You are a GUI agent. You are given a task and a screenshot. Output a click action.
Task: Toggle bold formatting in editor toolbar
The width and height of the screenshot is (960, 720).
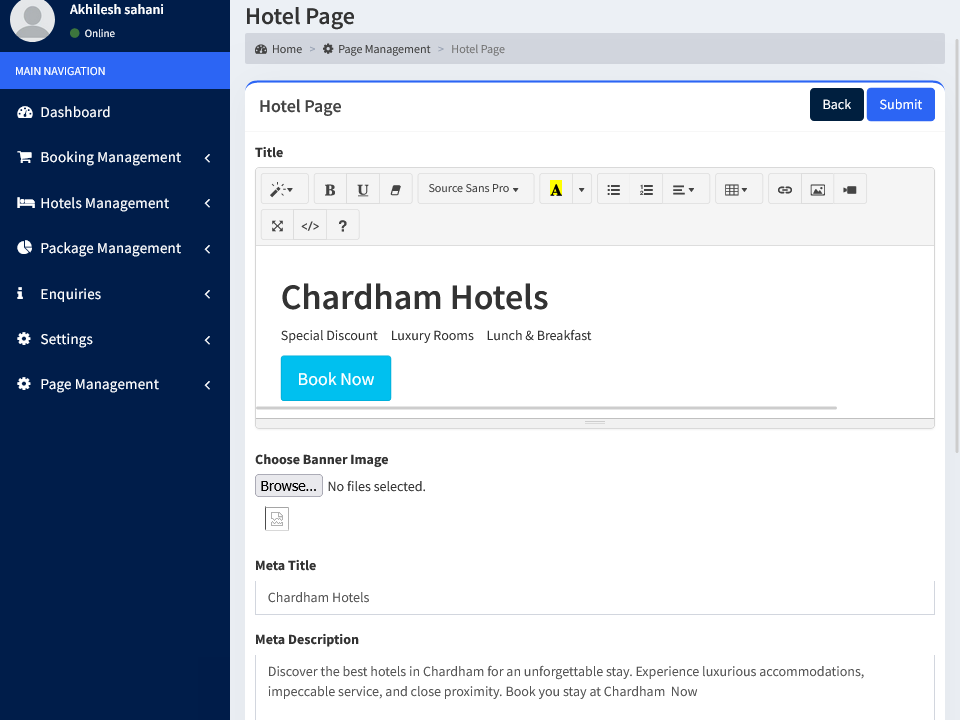[x=330, y=189]
